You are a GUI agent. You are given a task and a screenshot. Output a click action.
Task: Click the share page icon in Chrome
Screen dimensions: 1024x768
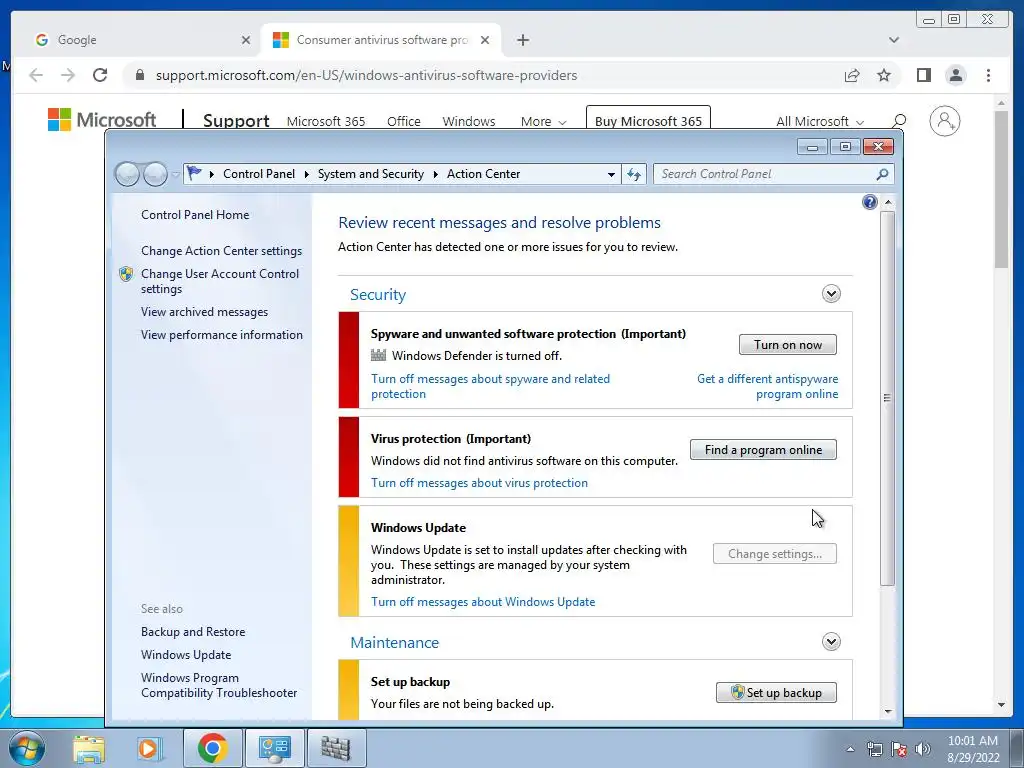[x=852, y=75]
